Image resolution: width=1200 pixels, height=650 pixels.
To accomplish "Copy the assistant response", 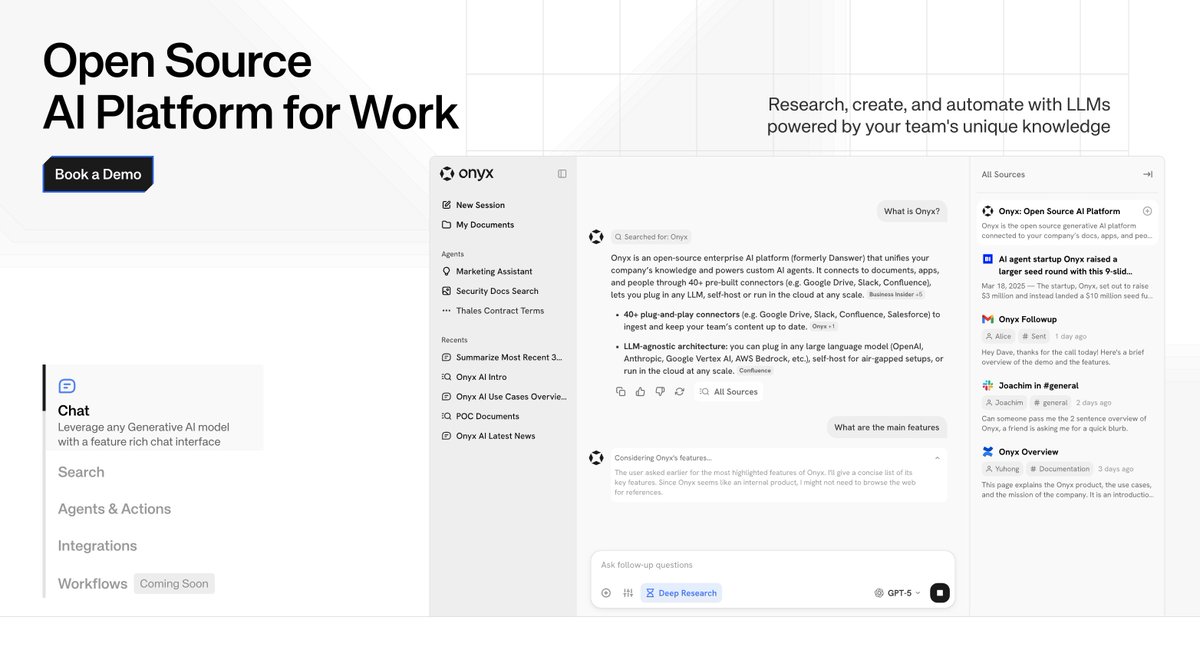I will (621, 391).
